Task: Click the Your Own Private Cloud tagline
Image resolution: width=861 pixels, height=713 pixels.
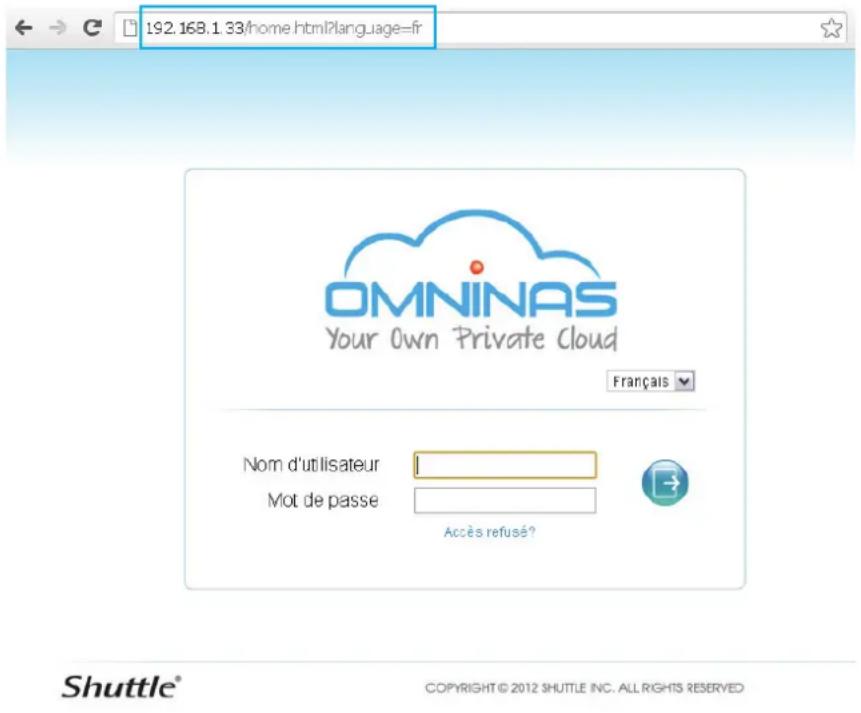Action: click(x=472, y=338)
